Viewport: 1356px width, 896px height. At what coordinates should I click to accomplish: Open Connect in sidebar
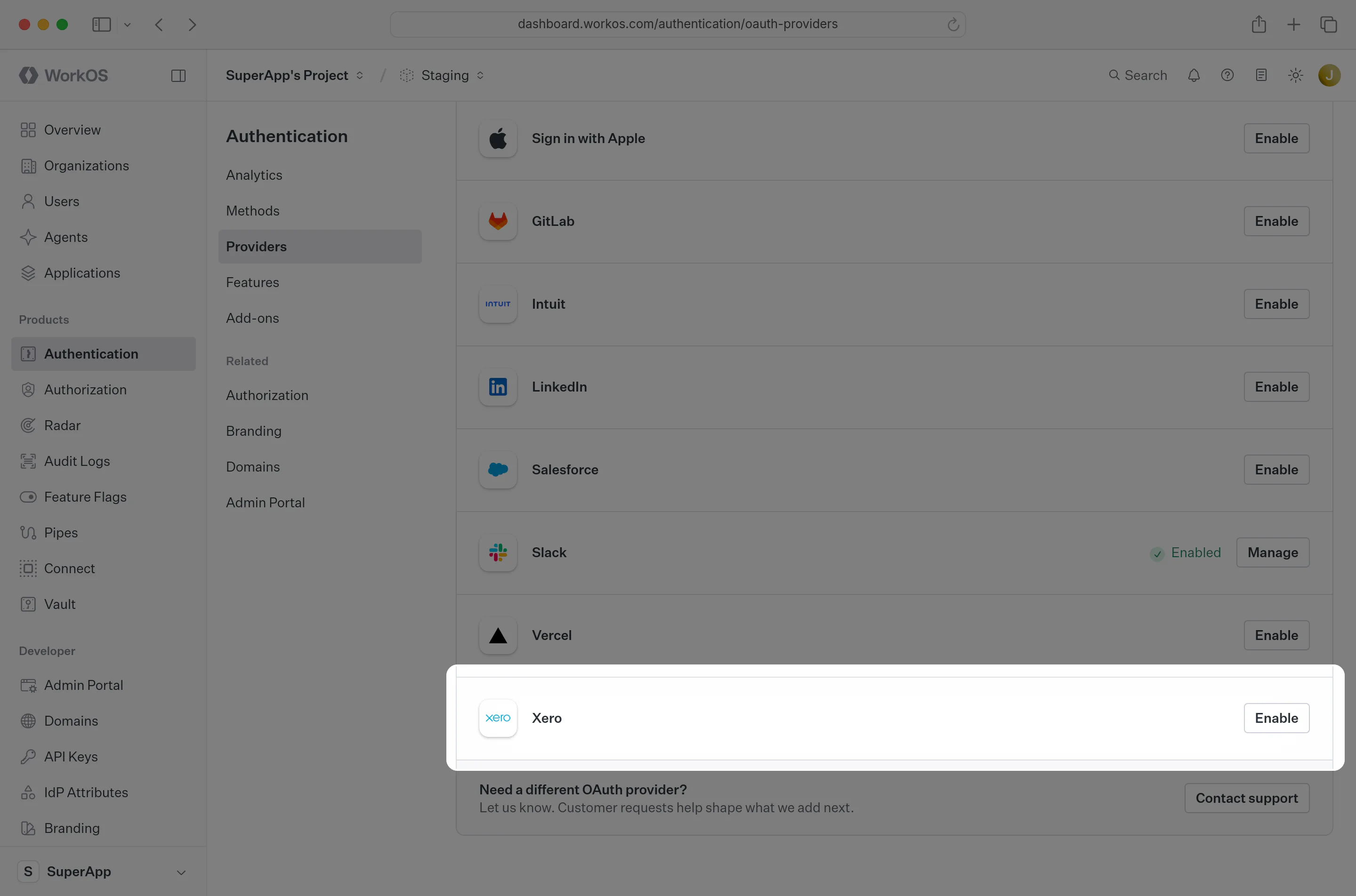tap(104, 568)
